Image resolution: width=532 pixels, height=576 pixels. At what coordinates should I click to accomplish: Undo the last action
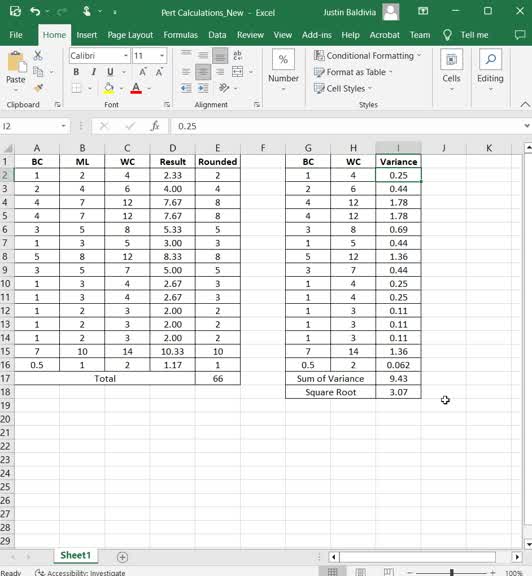coord(35,12)
